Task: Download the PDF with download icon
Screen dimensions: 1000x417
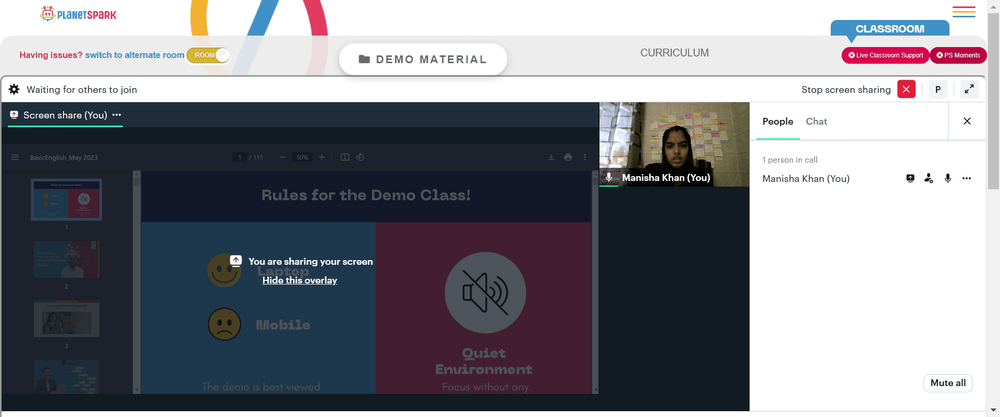Action: click(x=551, y=157)
